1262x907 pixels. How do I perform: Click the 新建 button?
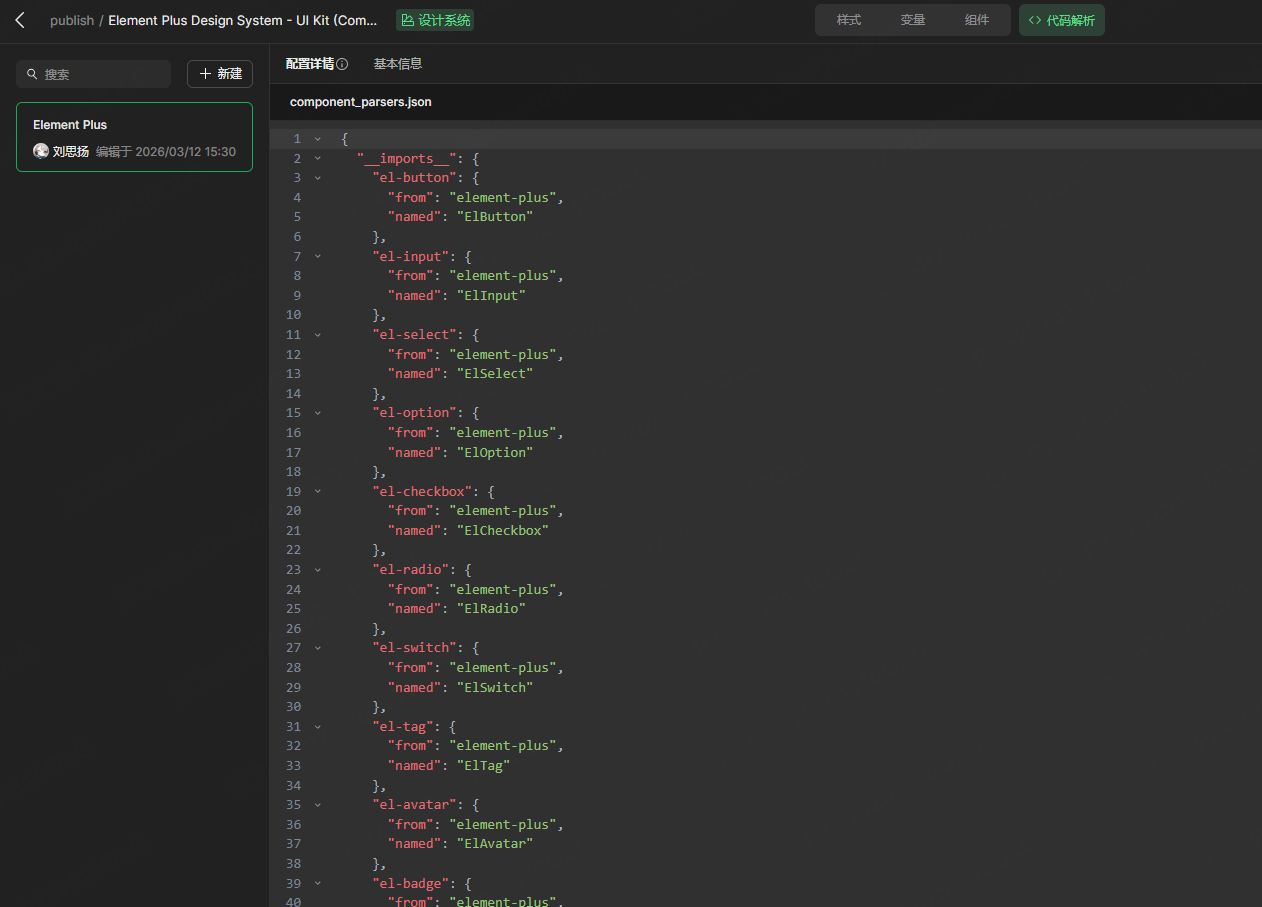pos(220,74)
